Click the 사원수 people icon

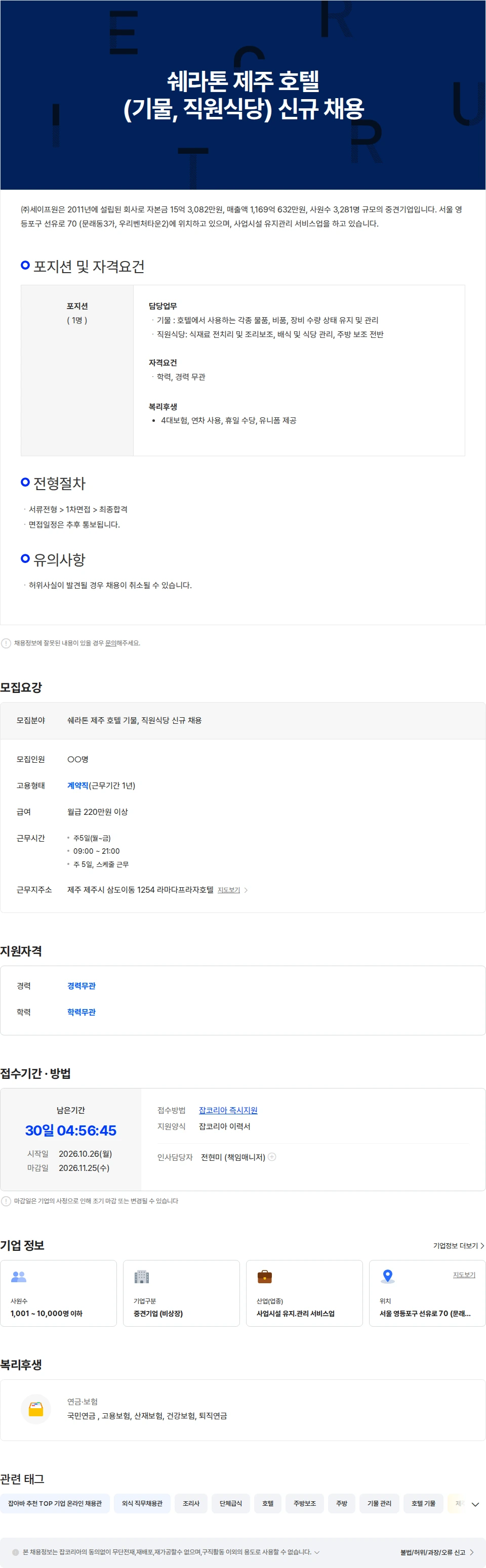(x=19, y=1277)
